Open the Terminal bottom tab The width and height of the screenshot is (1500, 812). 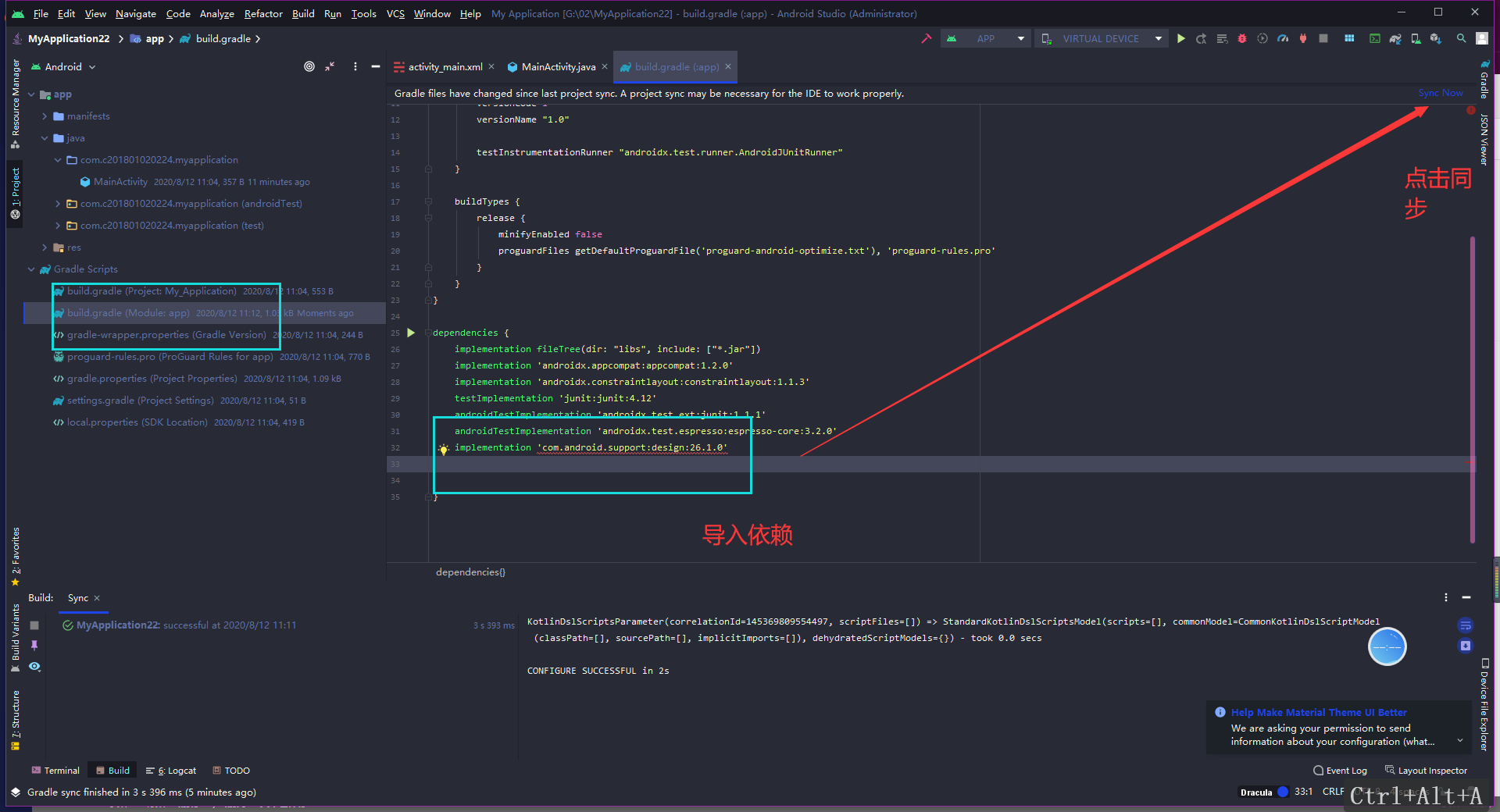pyautogui.click(x=55, y=771)
